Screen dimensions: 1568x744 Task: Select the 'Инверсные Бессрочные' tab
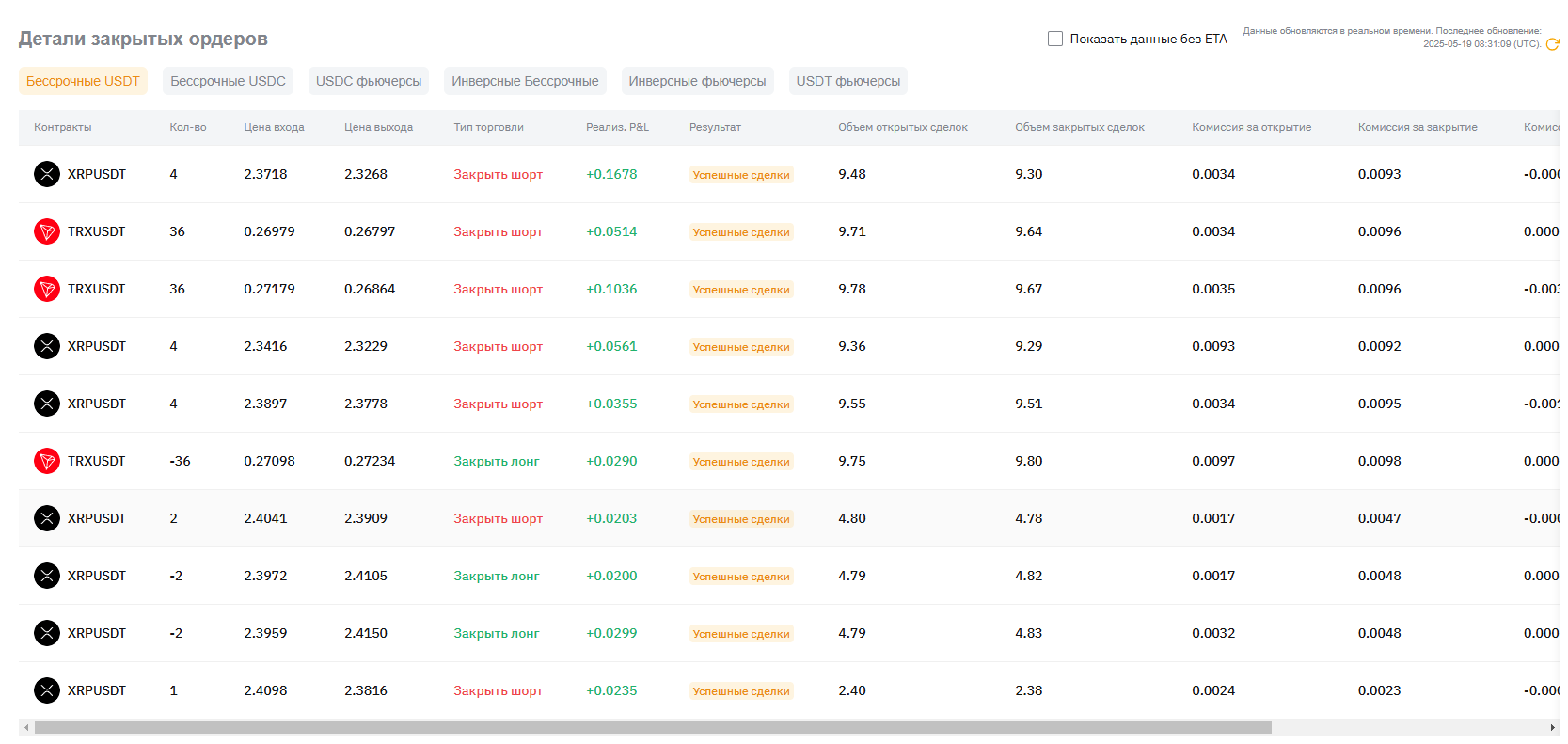[x=525, y=81]
